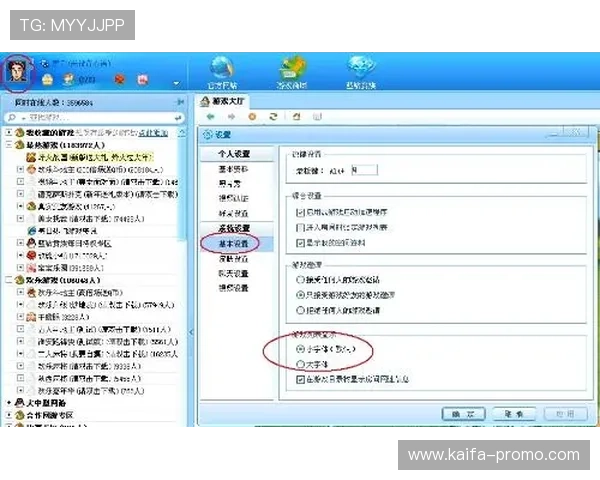Collapse the 最热游戏 tree group
The height and width of the screenshot is (480, 600).
[x=9, y=145]
